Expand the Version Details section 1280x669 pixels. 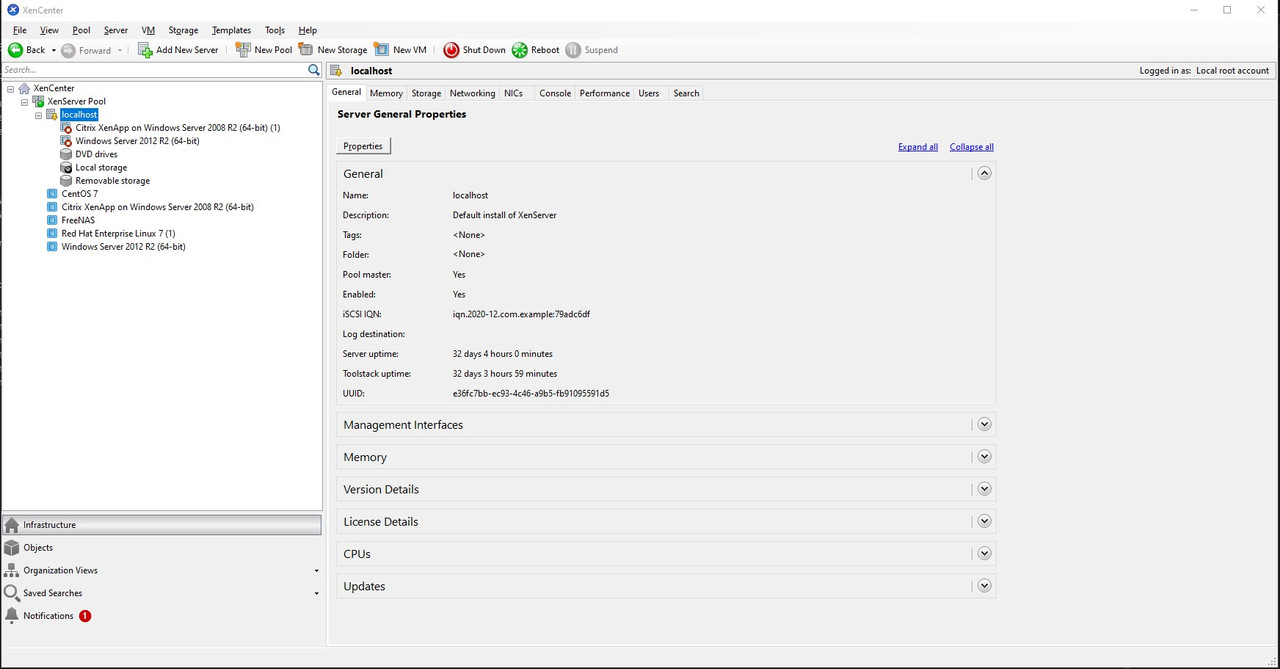(984, 489)
